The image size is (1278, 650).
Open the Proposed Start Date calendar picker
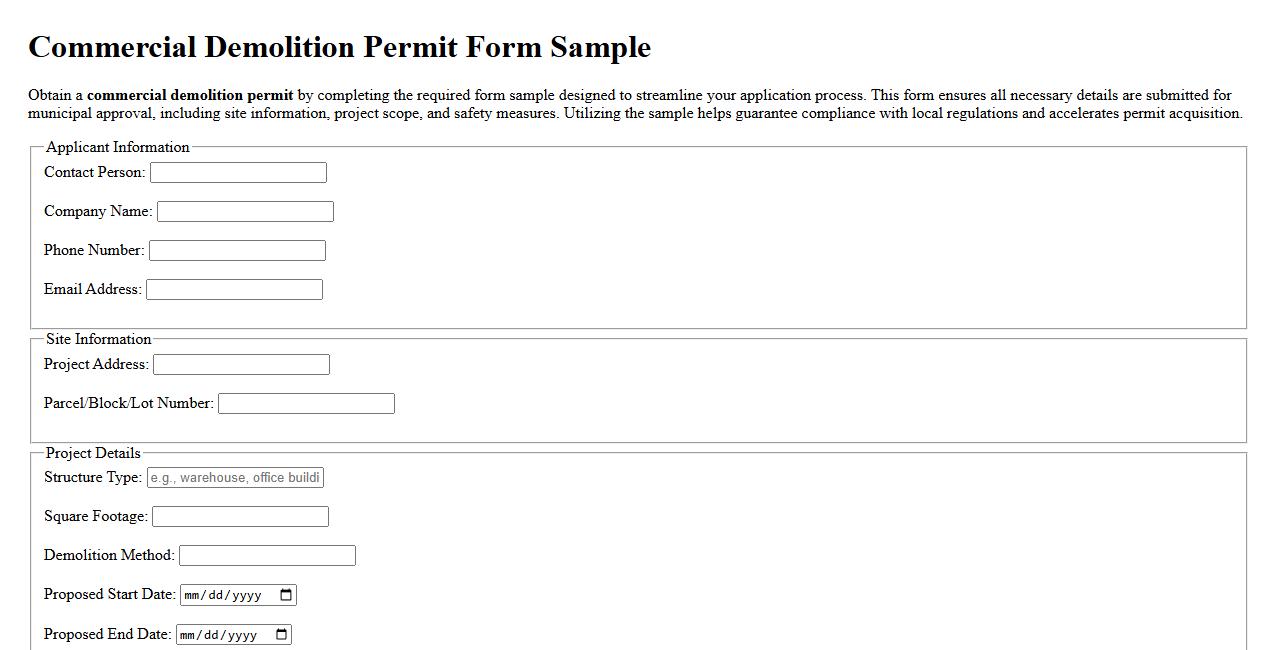pyautogui.click(x=287, y=594)
